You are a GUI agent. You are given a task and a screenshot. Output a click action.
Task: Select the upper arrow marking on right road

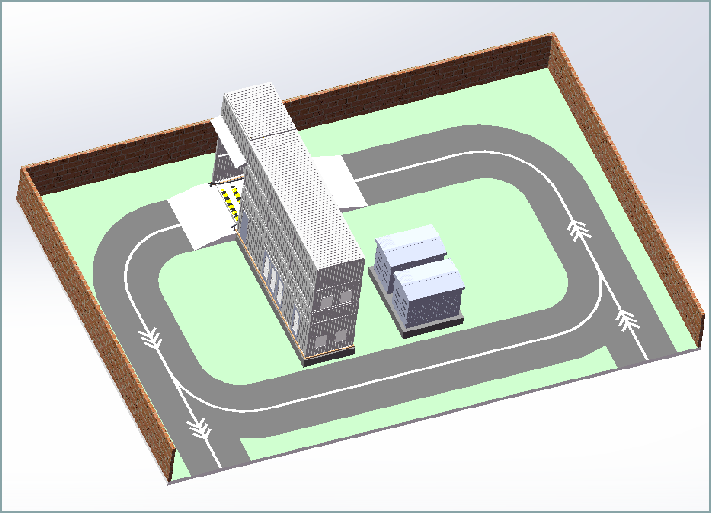coord(578,230)
